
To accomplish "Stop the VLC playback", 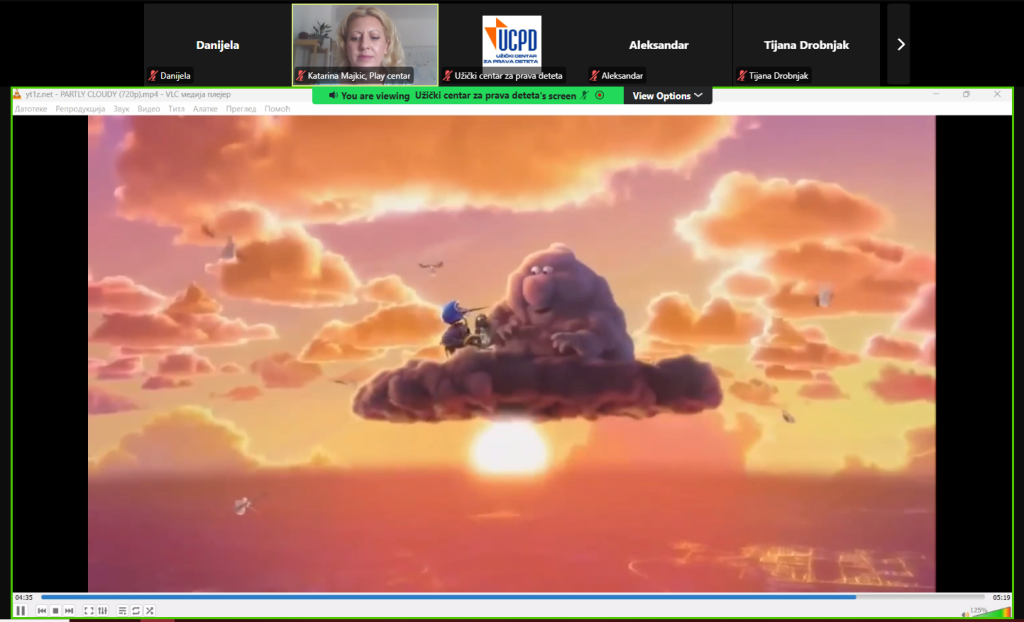I will tap(56, 610).
